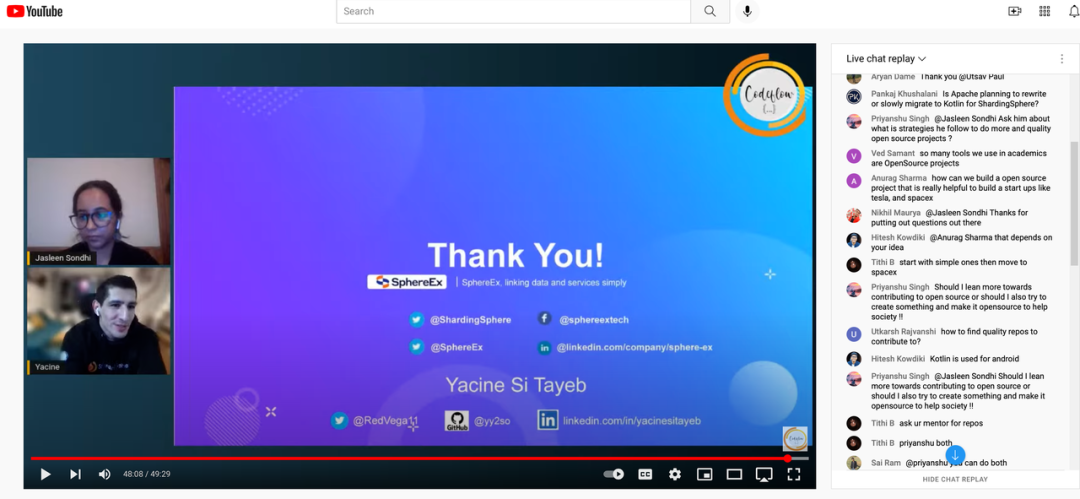Click the search magnifier button
The width and height of the screenshot is (1080, 499).
pyautogui.click(x=710, y=11)
